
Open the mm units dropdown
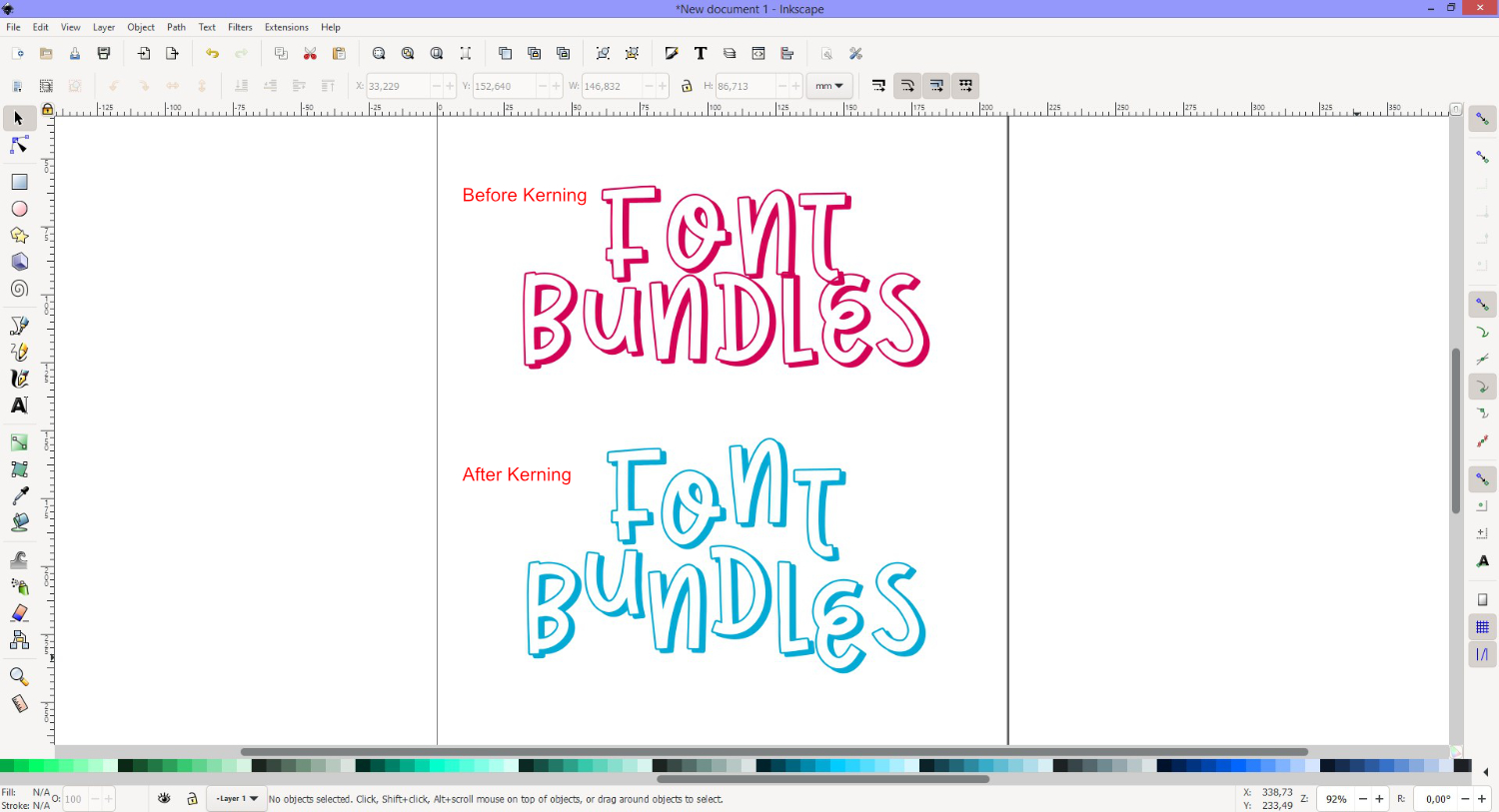pos(829,86)
